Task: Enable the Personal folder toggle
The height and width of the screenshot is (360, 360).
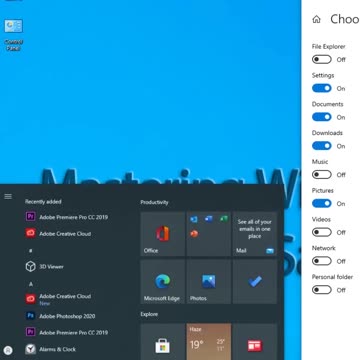Action: [x=322, y=290]
